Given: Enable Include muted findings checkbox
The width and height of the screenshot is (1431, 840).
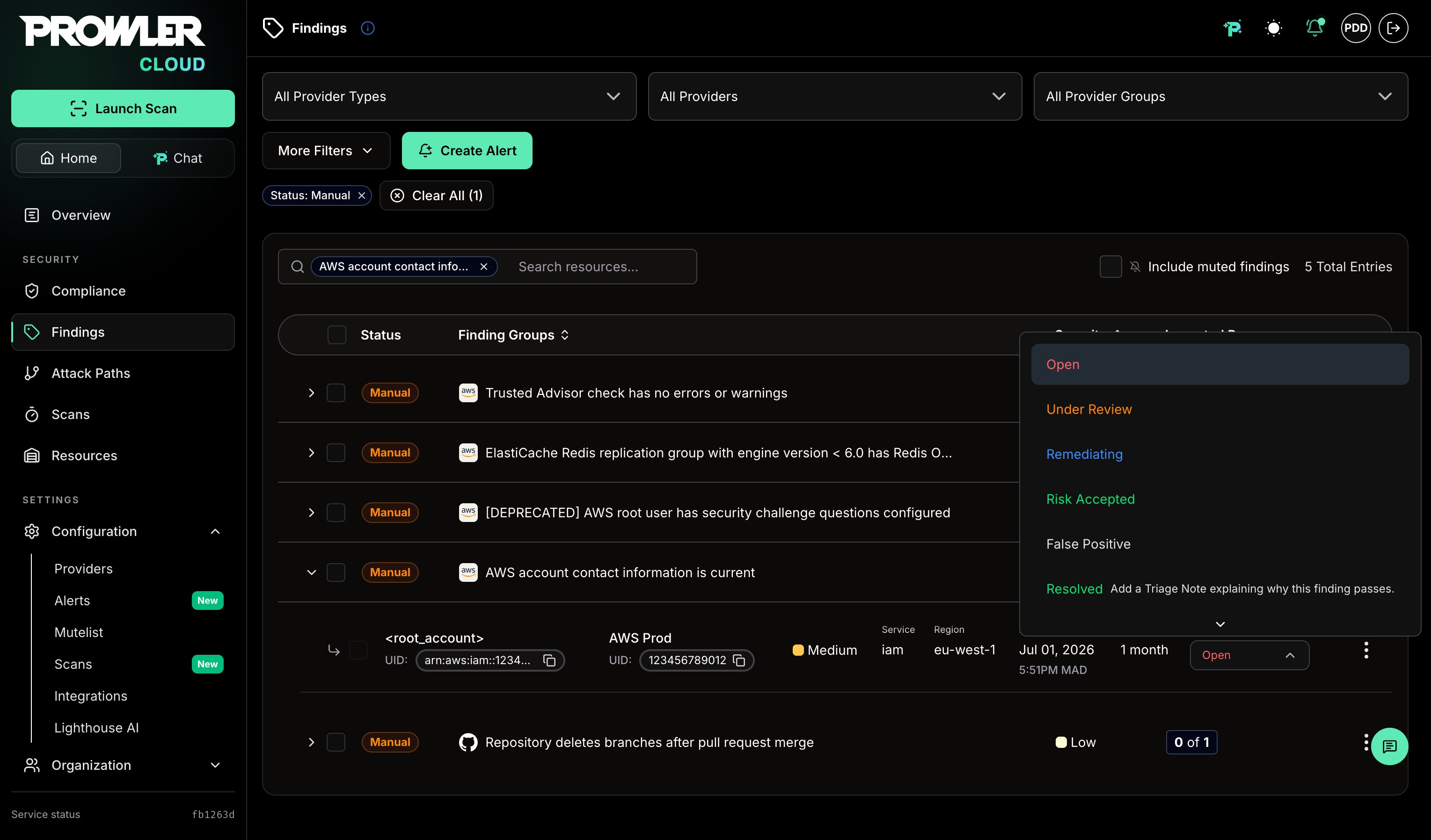Looking at the screenshot, I should coord(1110,266).
